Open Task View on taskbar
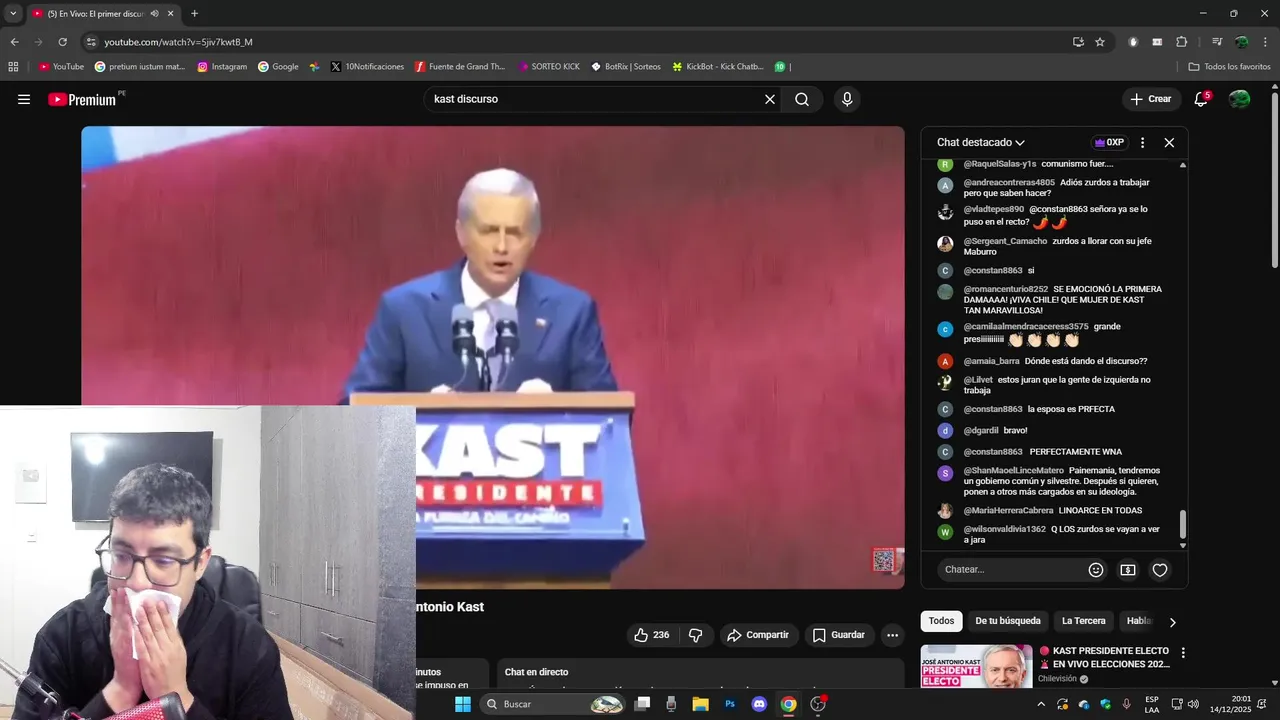1280x720 pixels. pos(642,704)
